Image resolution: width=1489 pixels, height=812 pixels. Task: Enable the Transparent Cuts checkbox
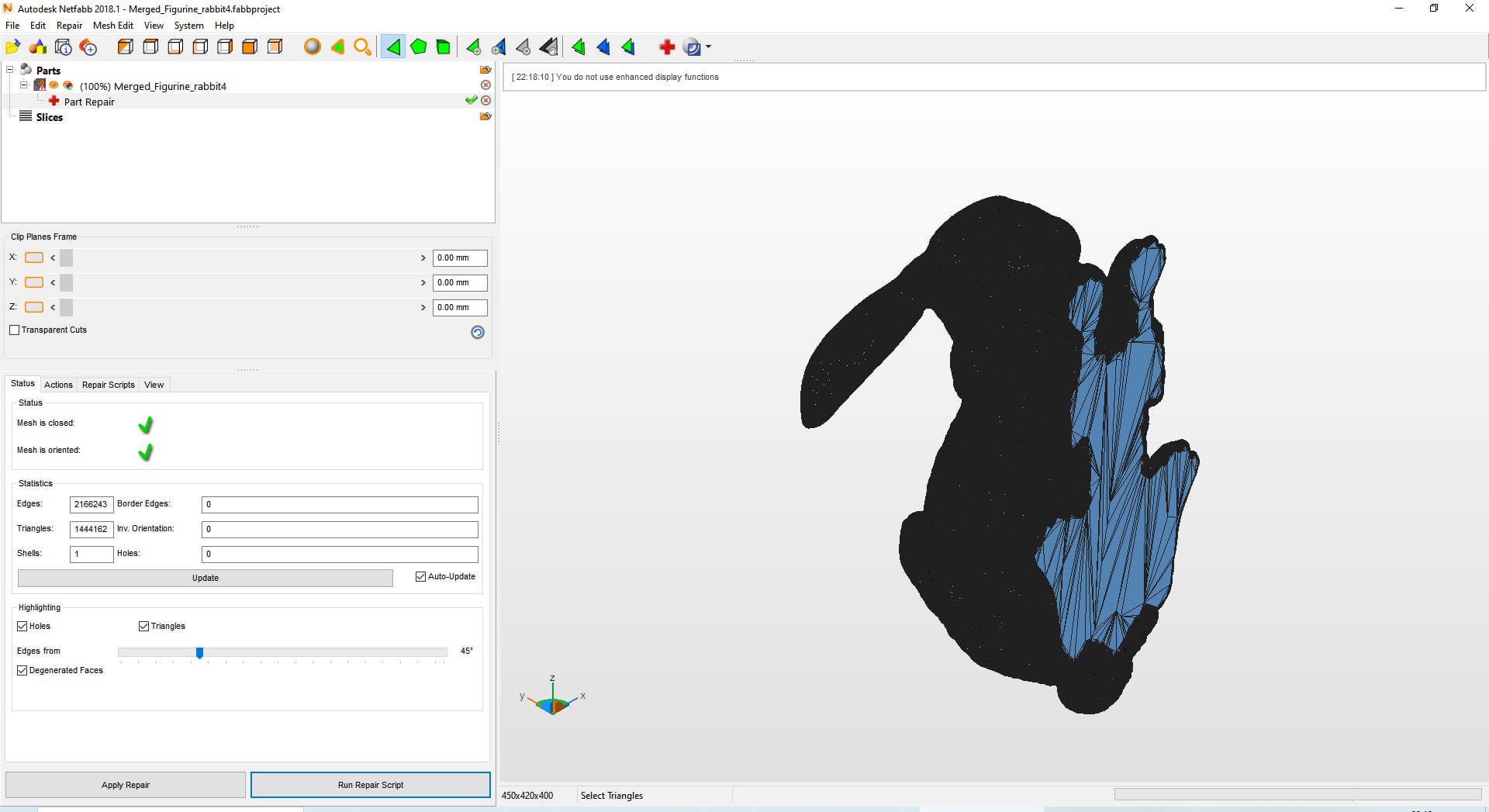[15, 330]
